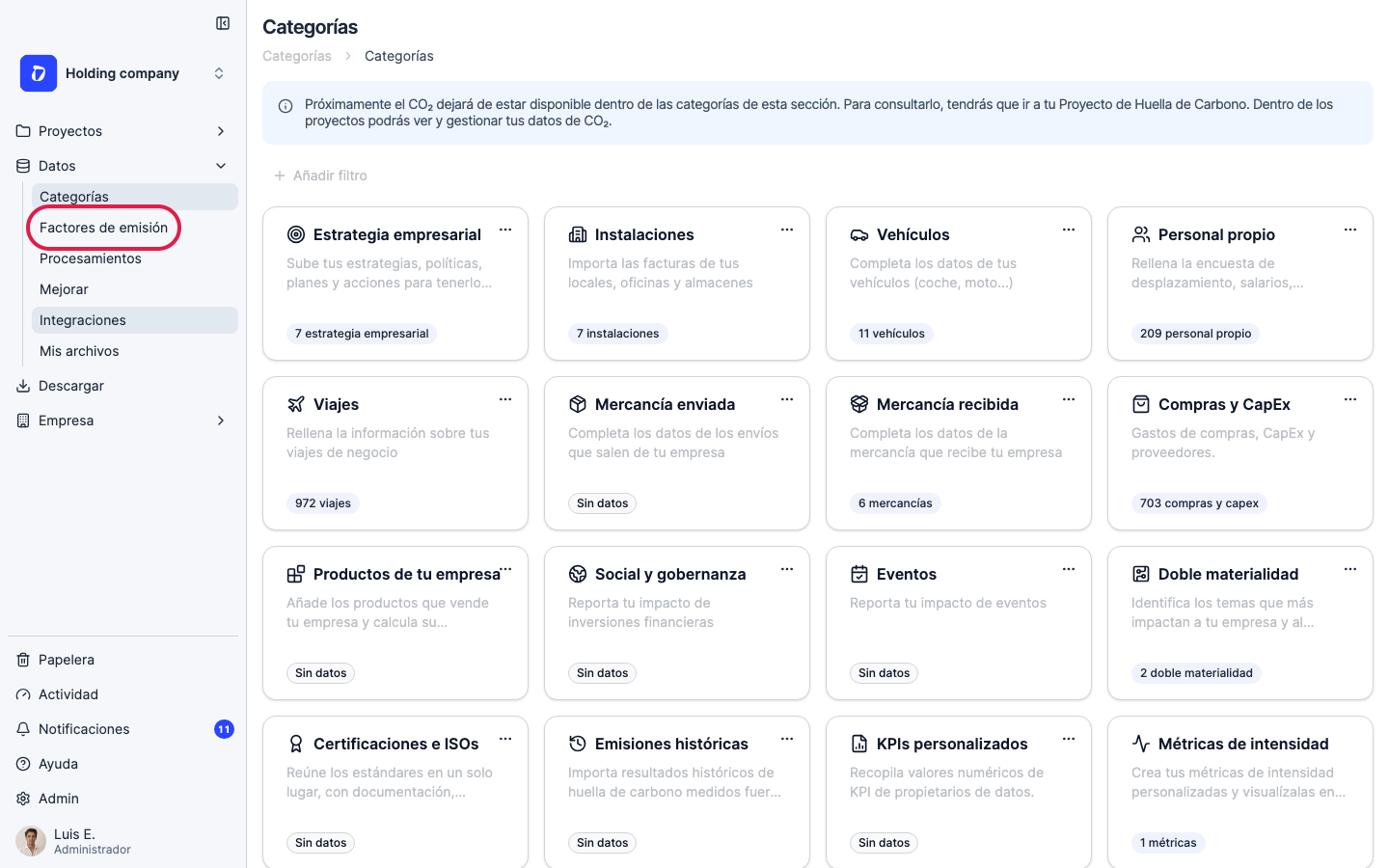Expand the Proyectos menu chevron
Viewport: 1389px width, 868px height.
(221, 131)
